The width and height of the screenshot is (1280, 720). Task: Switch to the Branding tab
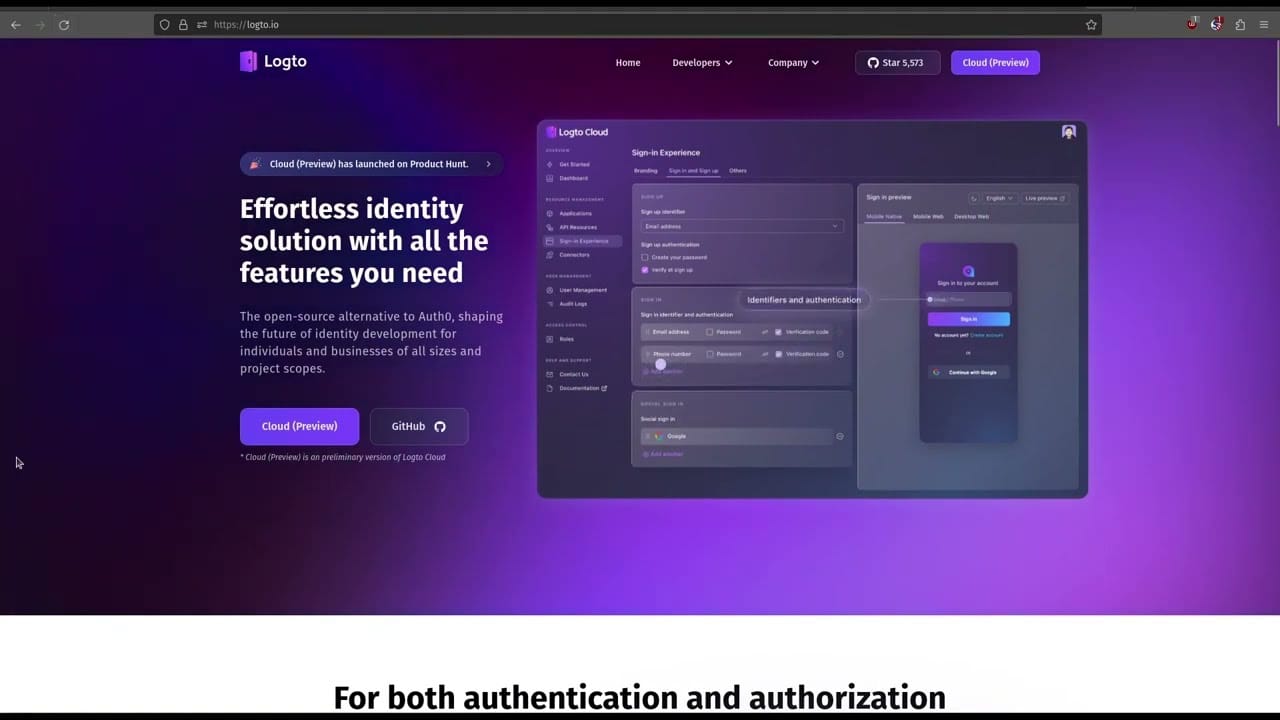645,171
